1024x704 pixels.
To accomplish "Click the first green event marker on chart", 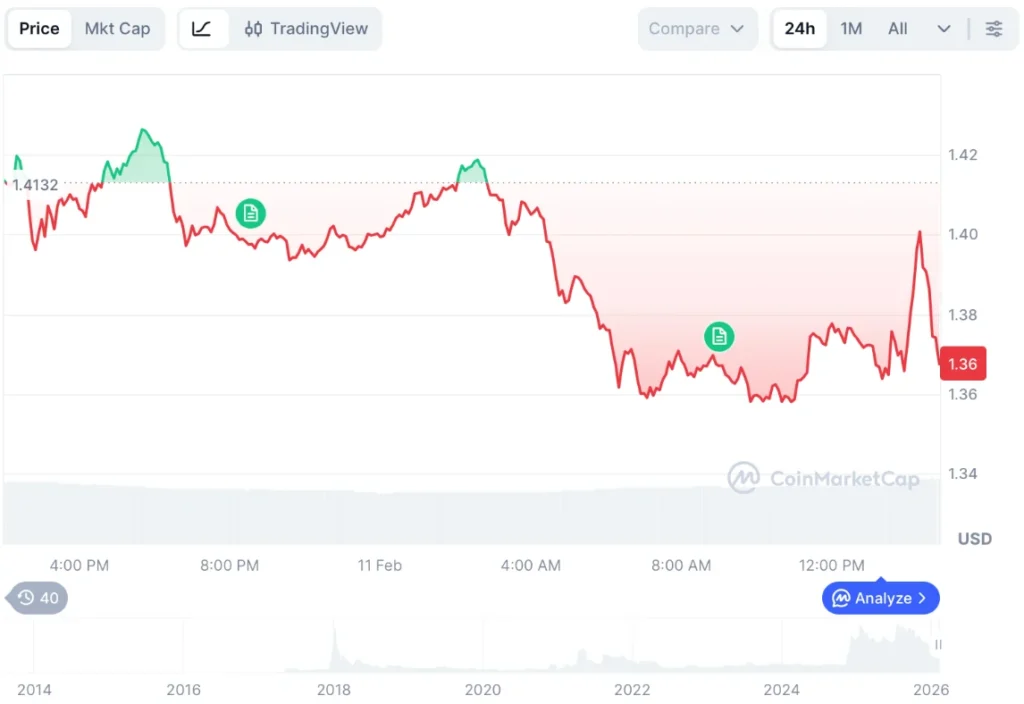I will click(x=249, y=213).
